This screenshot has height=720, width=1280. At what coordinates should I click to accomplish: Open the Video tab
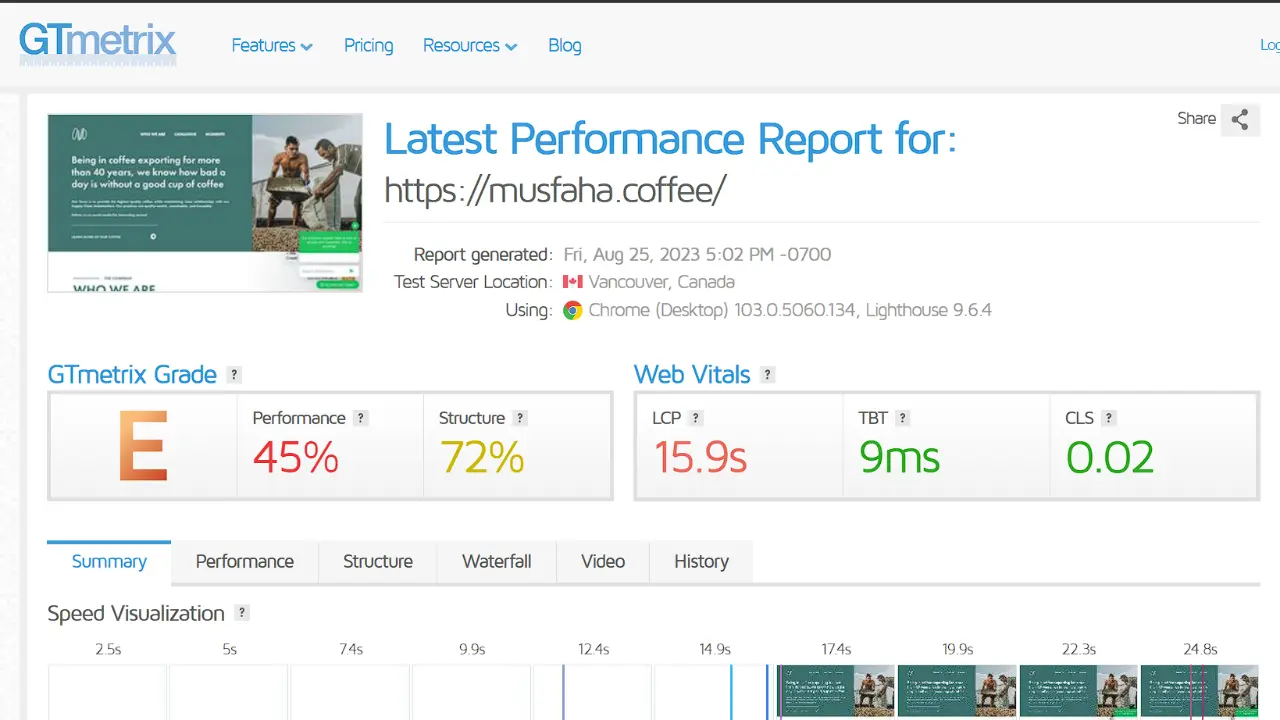point(603,562)
